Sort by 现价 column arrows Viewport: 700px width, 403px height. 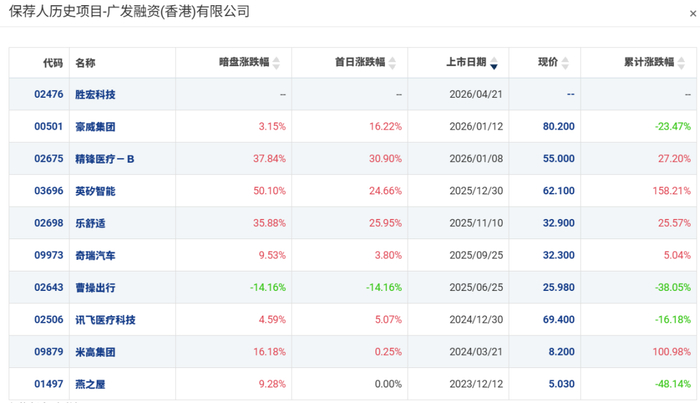(565, 63)
